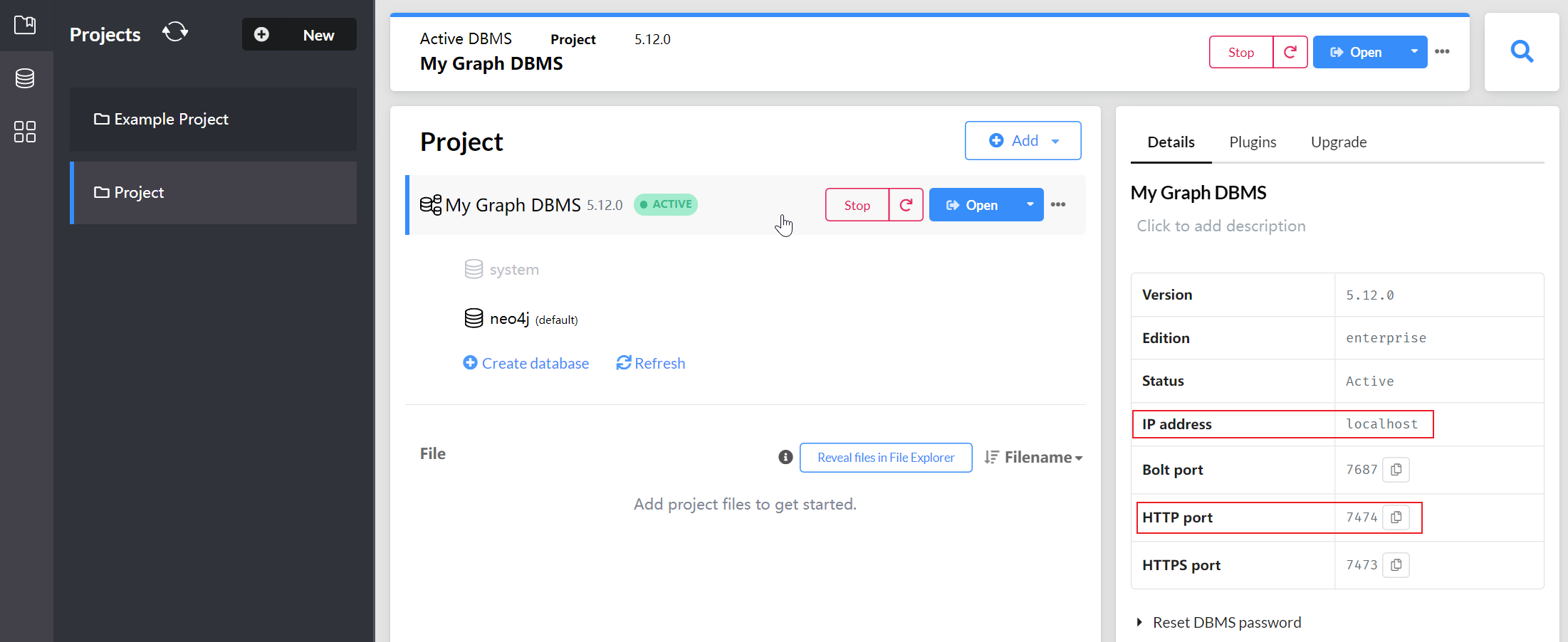Restart active DBMS from header icon
This screenshot has width=1568, height=642.
1290,52
